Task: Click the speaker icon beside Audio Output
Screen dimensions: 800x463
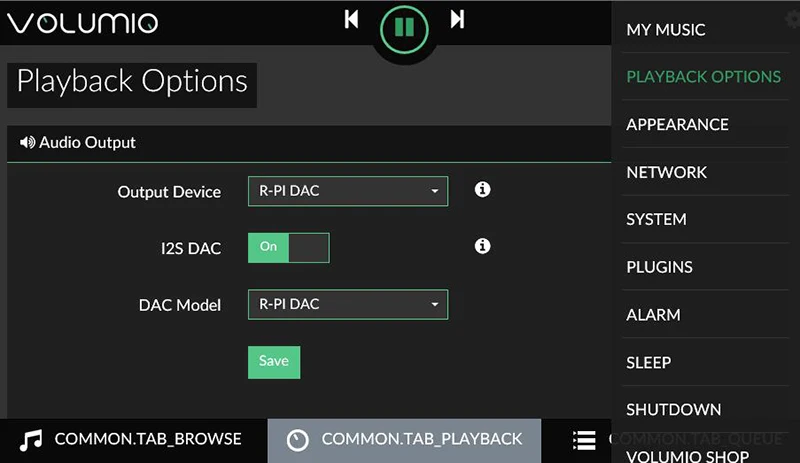Action: [x=27, y=142]
